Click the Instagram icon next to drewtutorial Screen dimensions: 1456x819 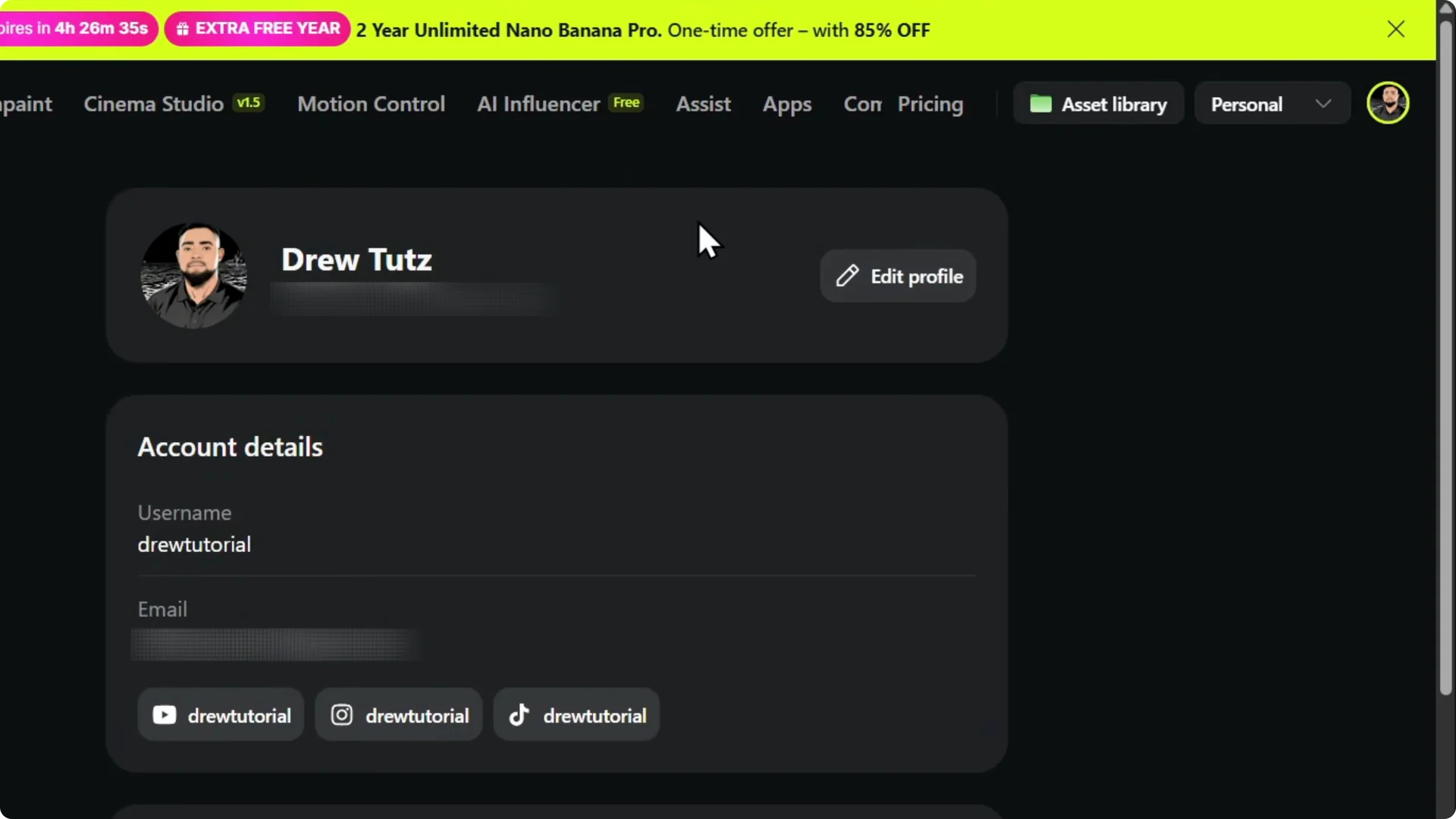[341, 714]
